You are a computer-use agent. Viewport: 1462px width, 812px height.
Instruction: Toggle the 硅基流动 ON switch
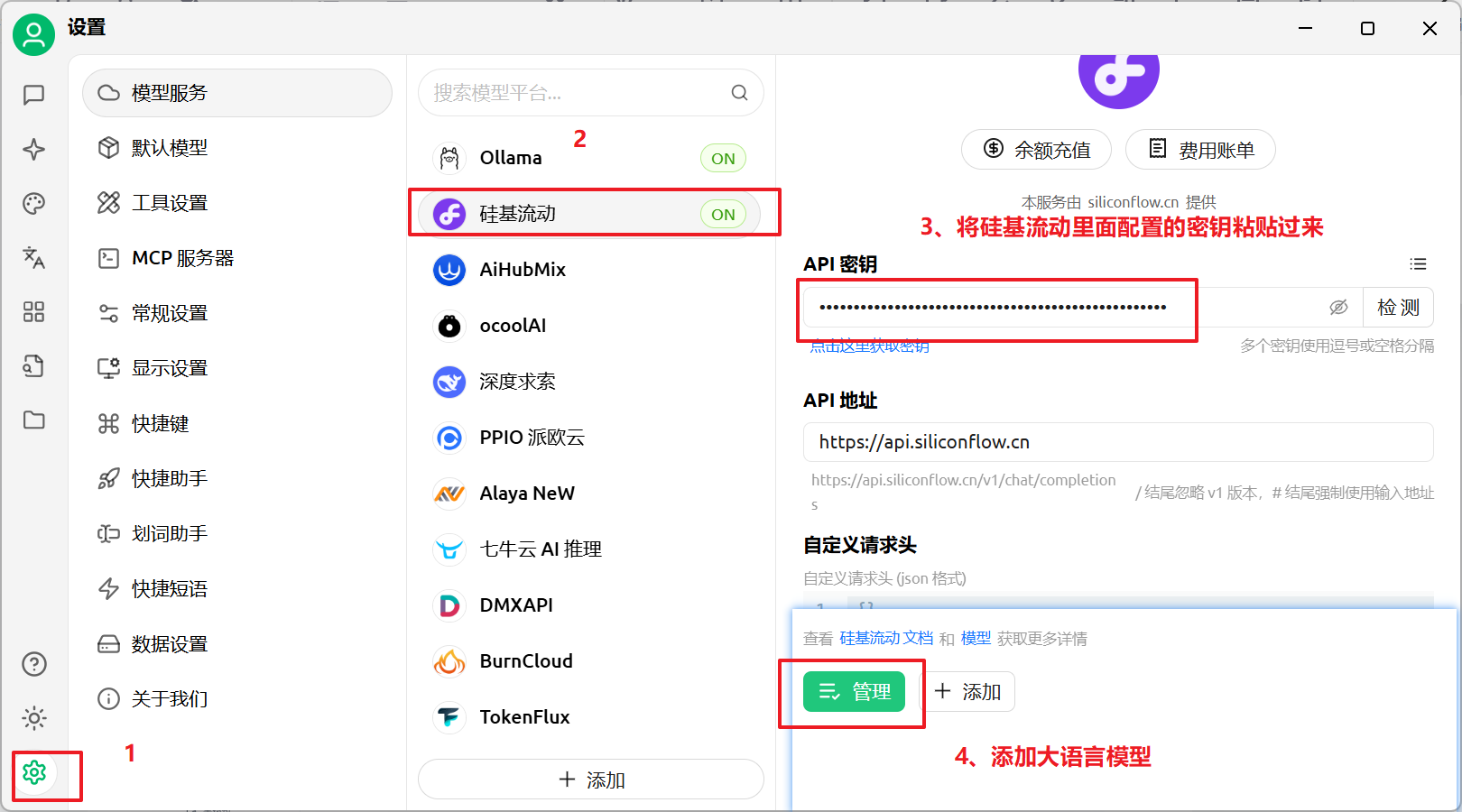[723, 214]
